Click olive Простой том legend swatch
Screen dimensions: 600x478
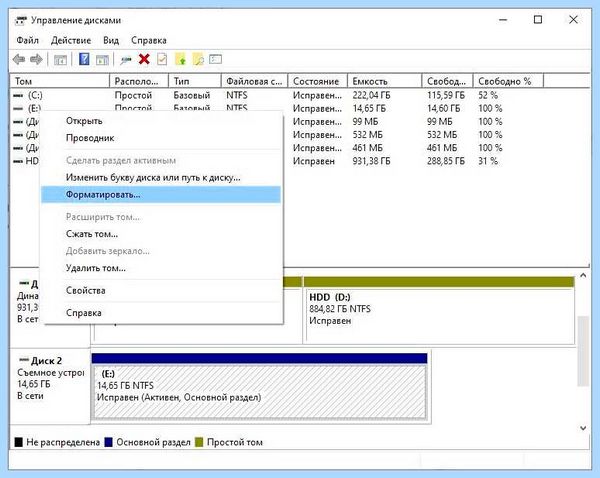(x=199, y=442)
